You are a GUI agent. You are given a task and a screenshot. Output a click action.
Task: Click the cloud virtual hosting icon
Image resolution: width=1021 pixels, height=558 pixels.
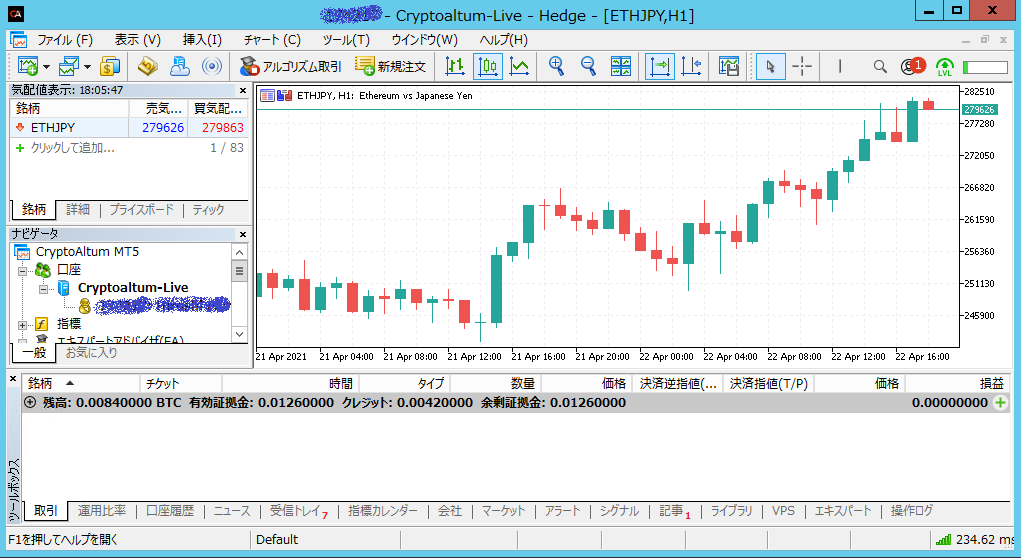point(180,66)
